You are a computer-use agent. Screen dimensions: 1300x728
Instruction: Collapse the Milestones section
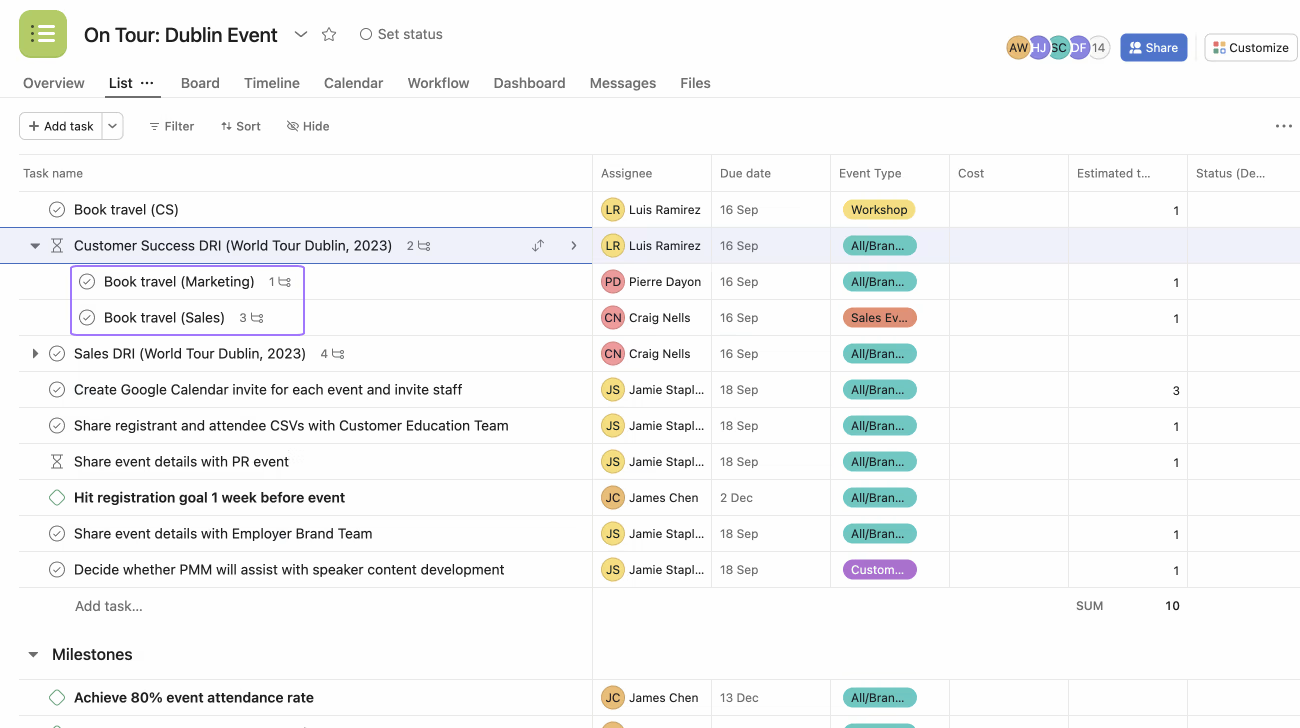coord(33,654)
